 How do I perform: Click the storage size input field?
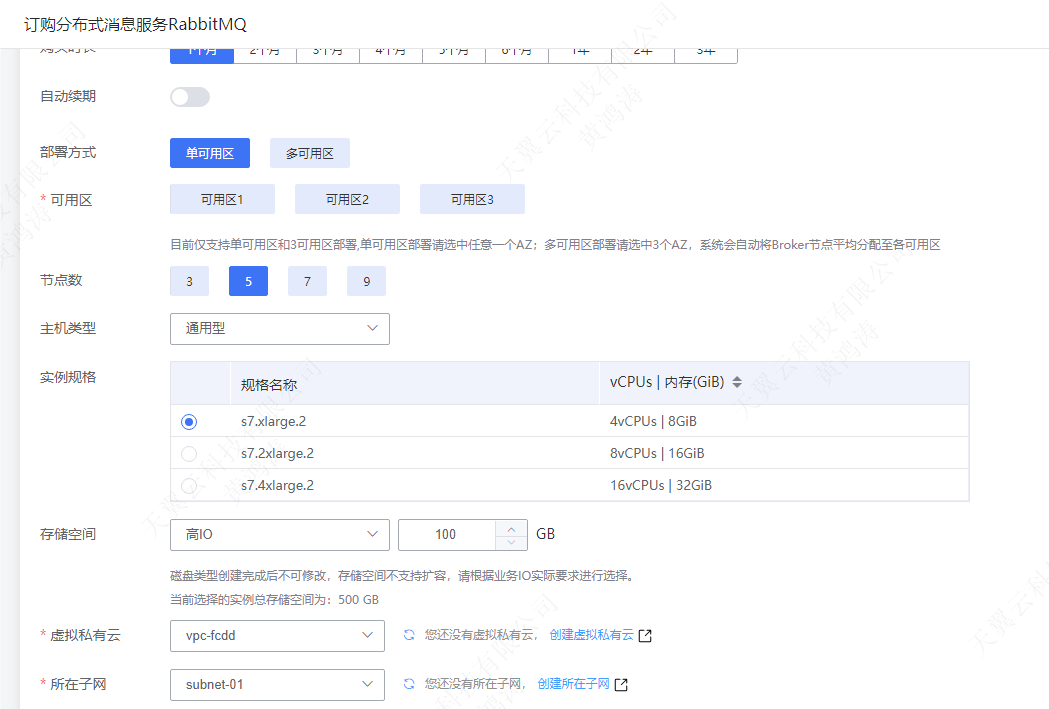point(446,535)
